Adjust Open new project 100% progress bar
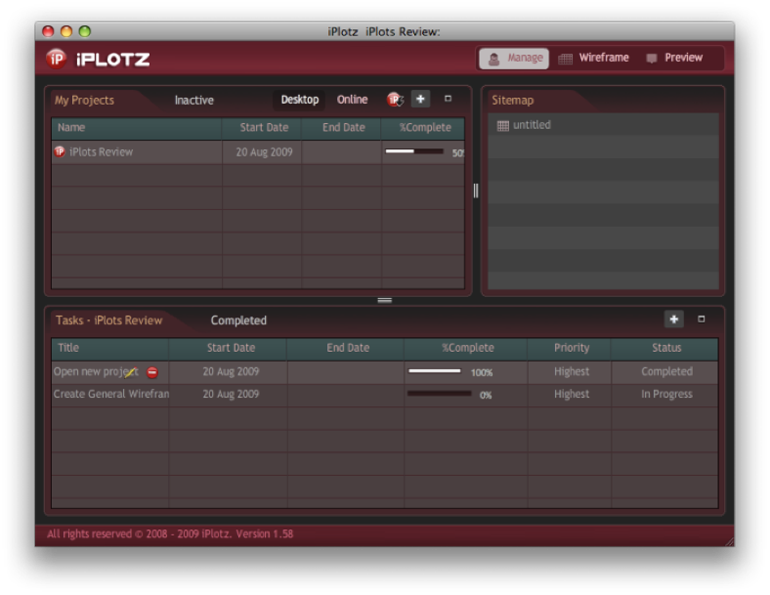 coord(435,371)
